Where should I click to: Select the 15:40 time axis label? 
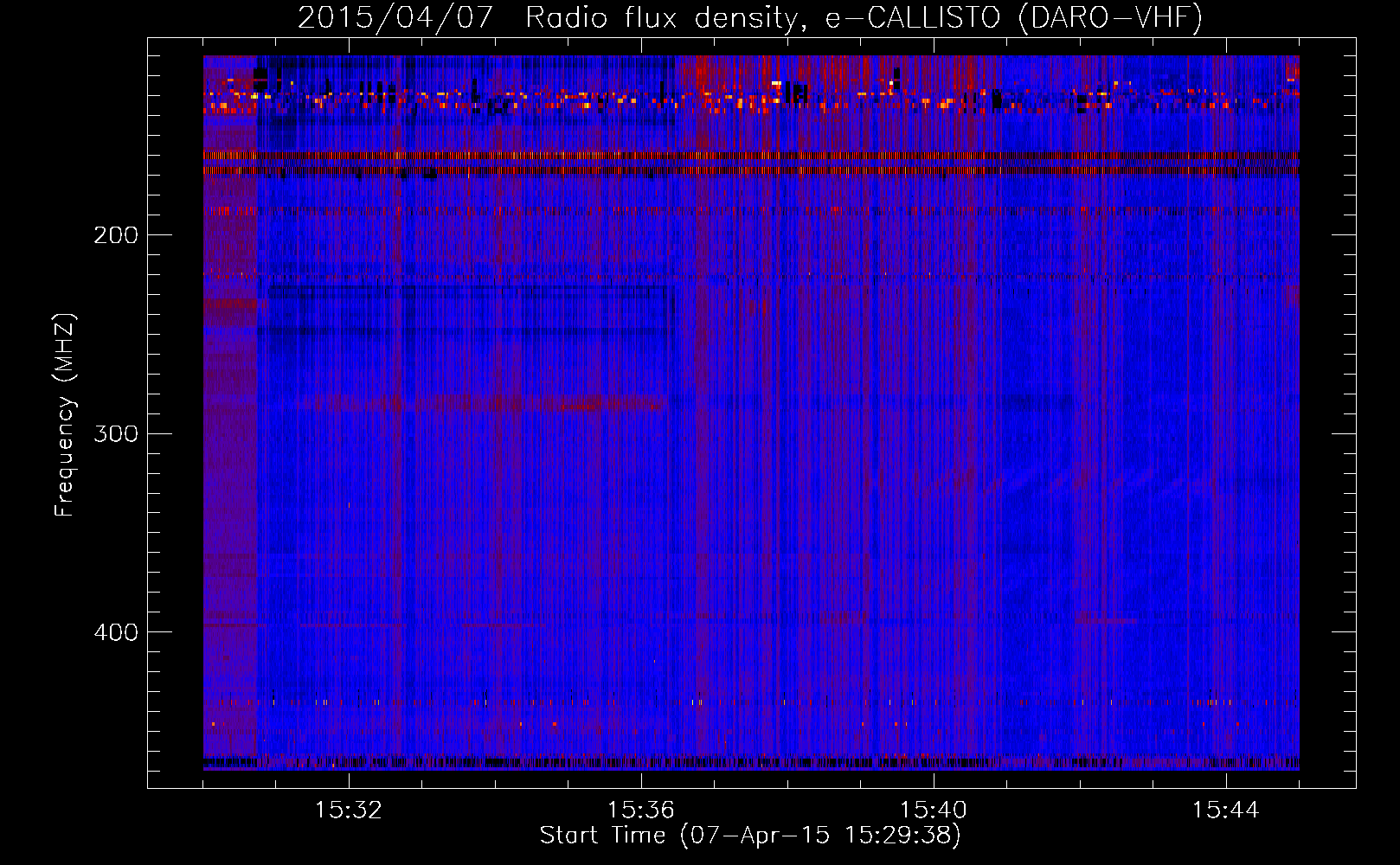tap(934, 811)
